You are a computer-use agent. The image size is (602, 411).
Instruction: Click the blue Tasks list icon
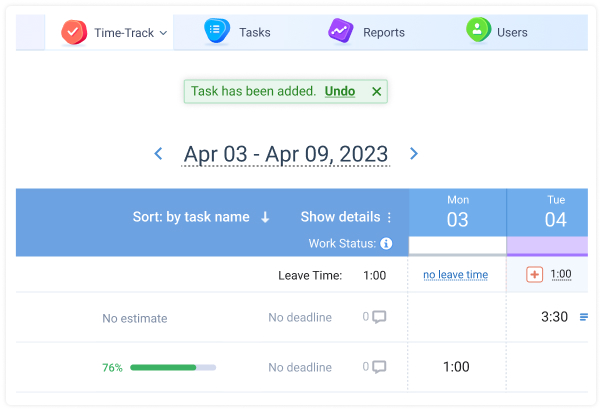(217, 30)
